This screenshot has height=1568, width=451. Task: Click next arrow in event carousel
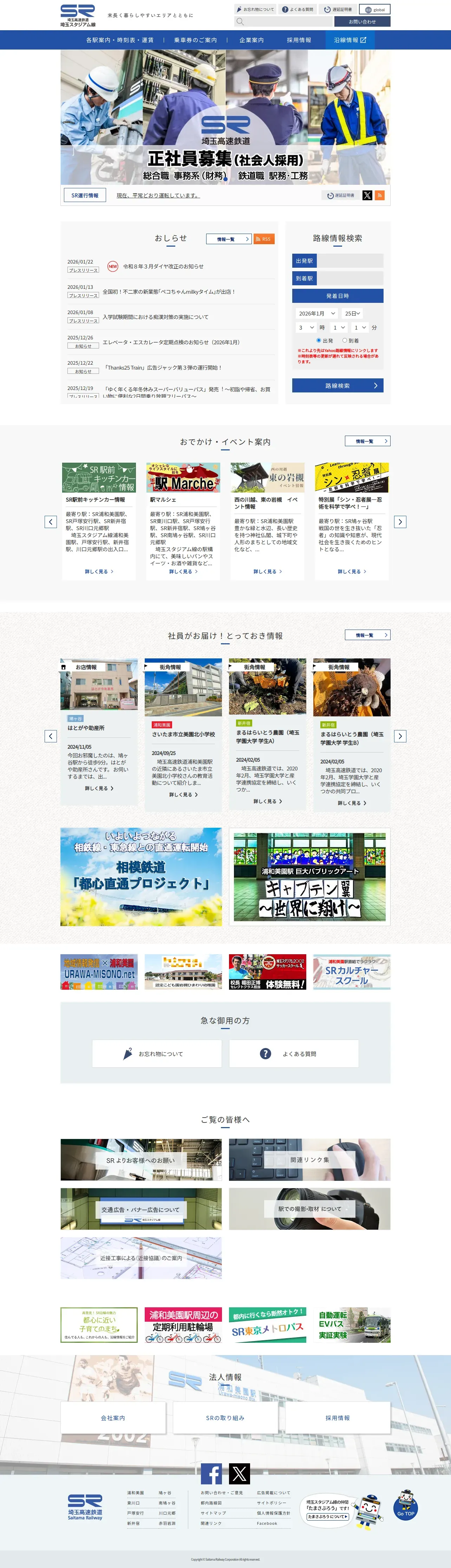coord(400,522)
